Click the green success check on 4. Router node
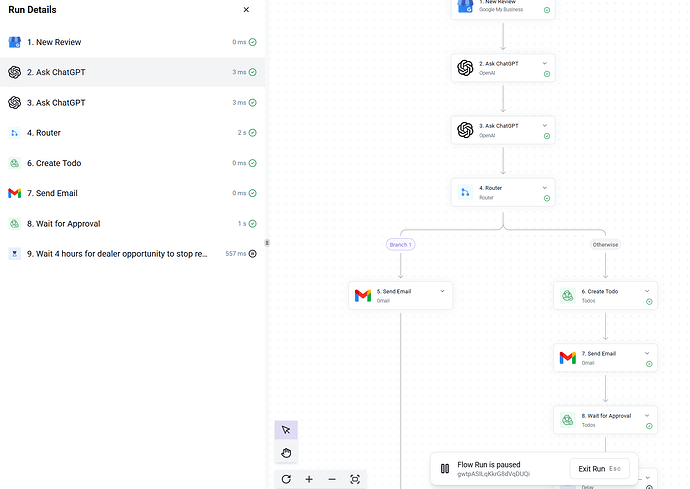 click(x=547, y=199)
